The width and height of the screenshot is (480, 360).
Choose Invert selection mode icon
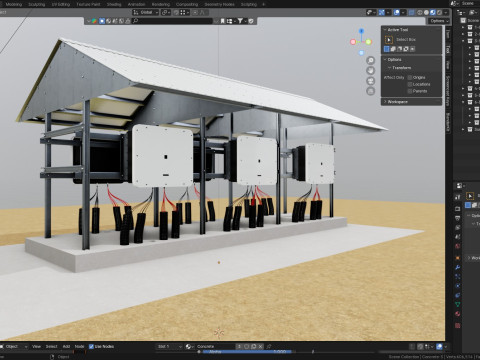(406, 49)
